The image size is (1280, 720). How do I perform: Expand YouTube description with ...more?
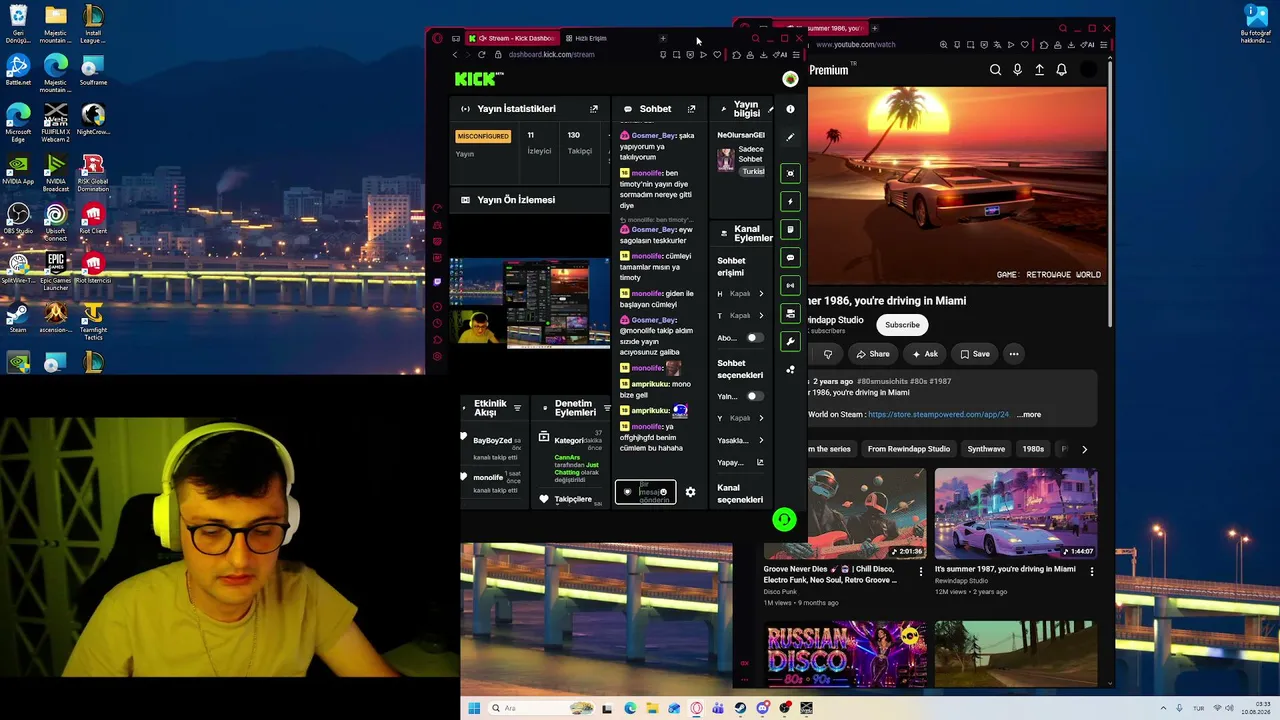(1029, 414)
